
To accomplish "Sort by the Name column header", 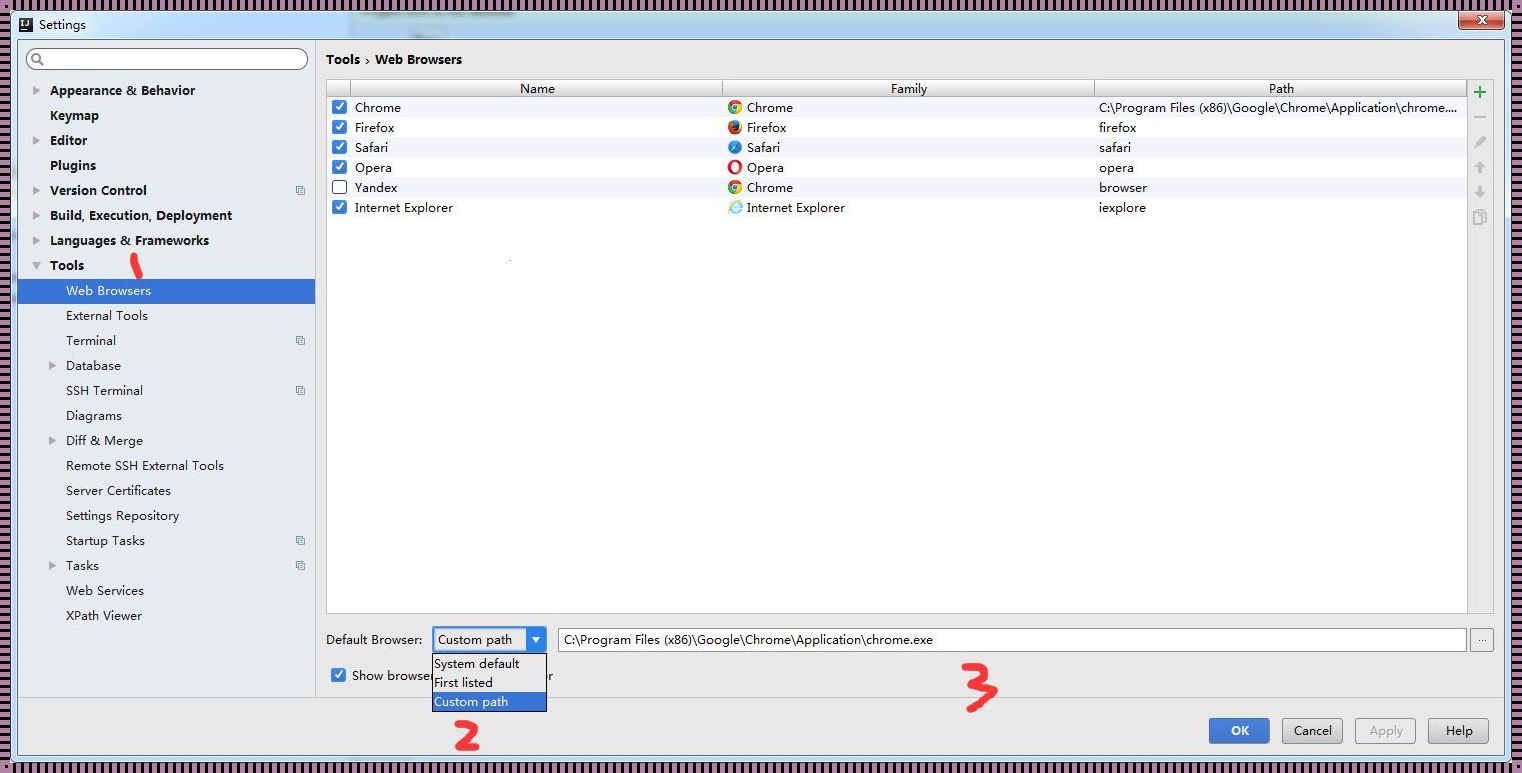I will 537,88.
